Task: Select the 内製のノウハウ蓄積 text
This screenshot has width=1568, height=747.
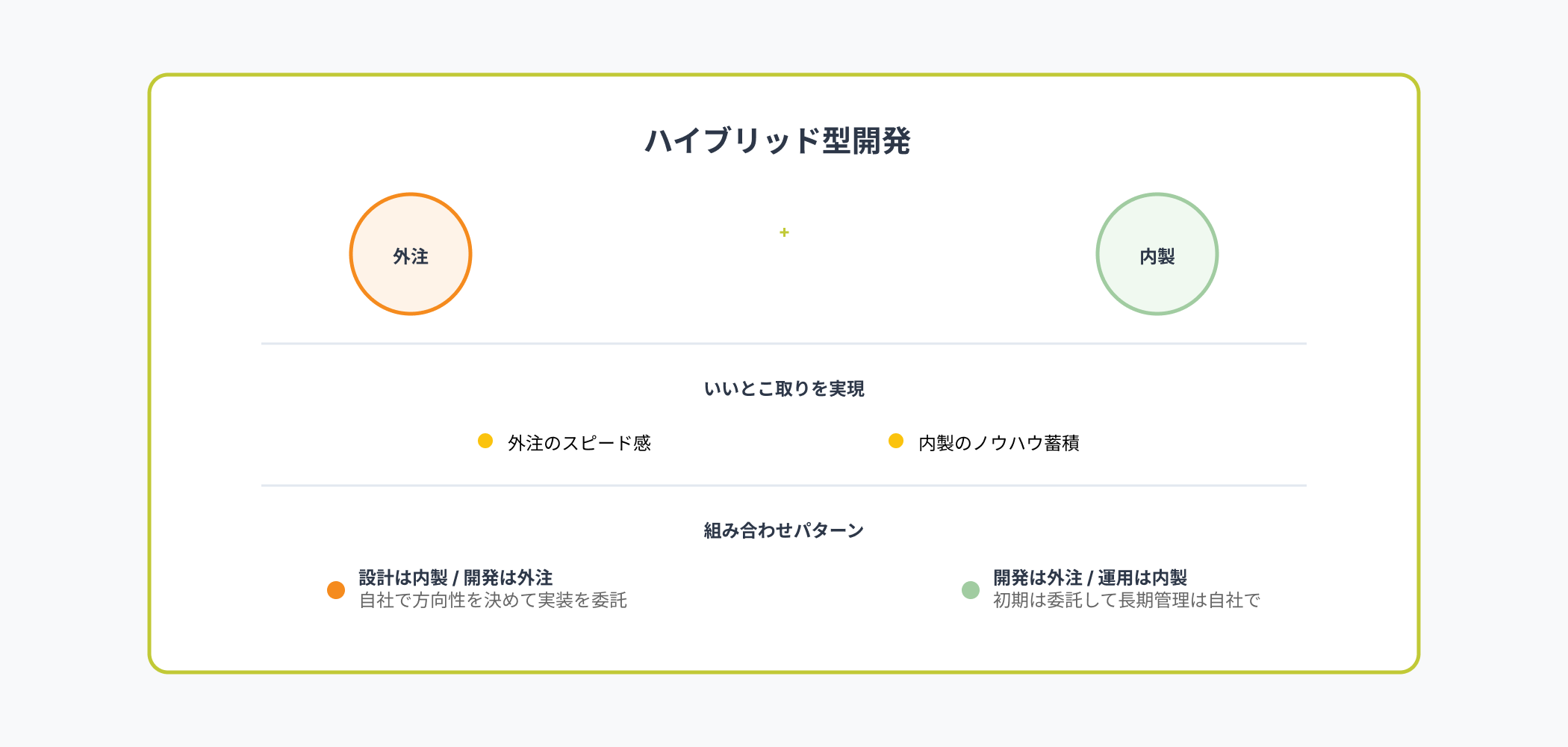Action: tap(999, 443)
